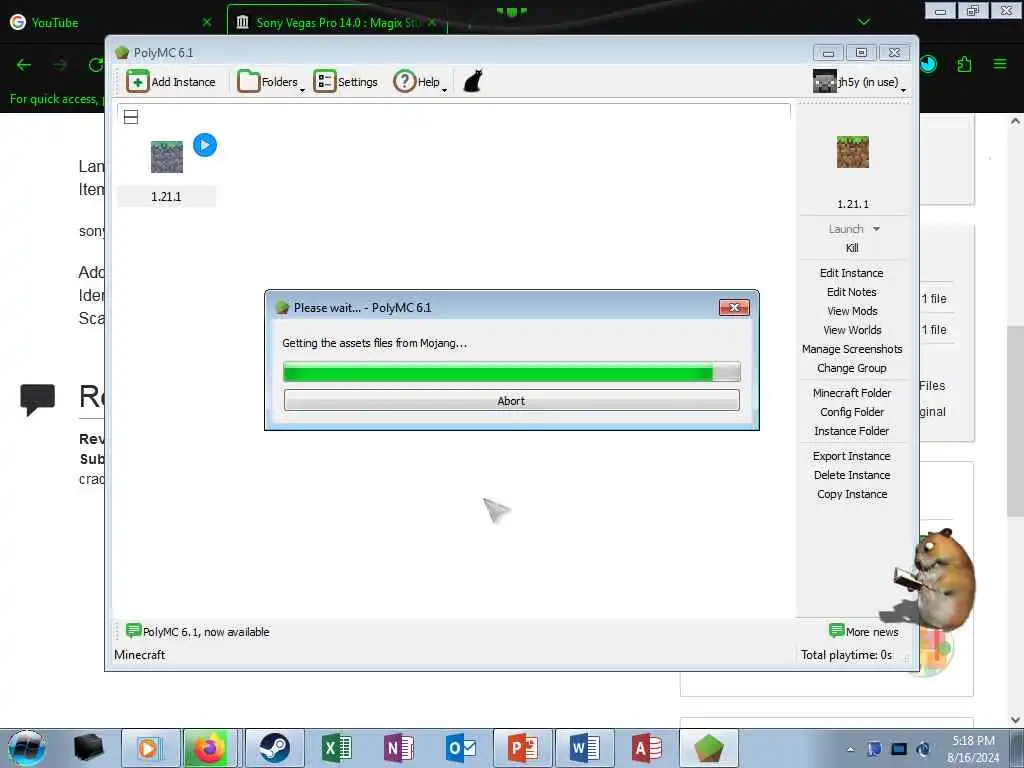Click the jh5y account avatar
The height and width of the screenshot is (768, 1024).
point(824,82)
